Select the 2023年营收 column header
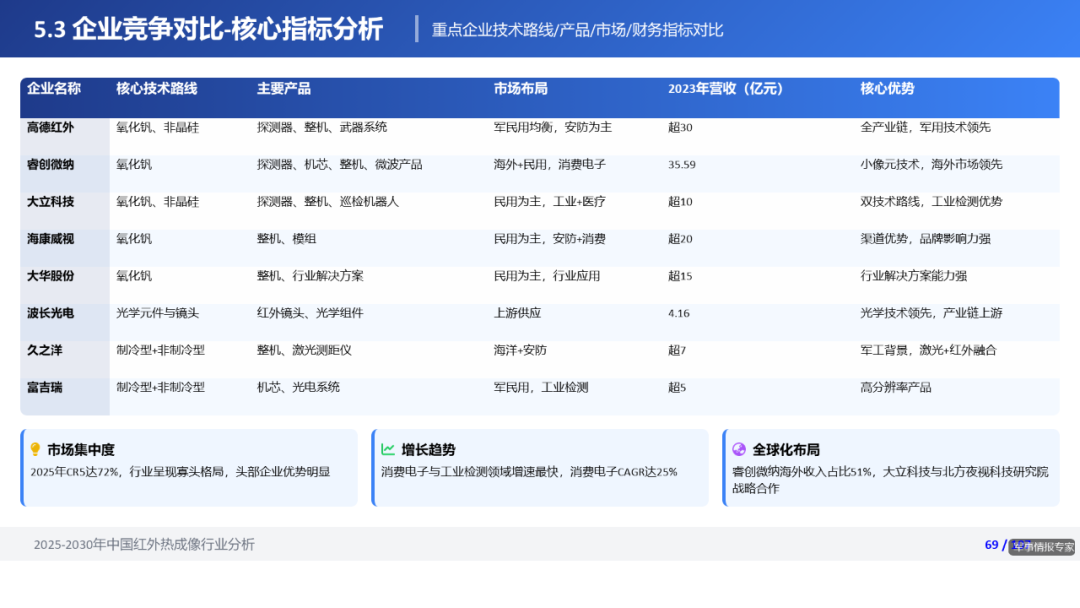 click(x=729, y=89)
